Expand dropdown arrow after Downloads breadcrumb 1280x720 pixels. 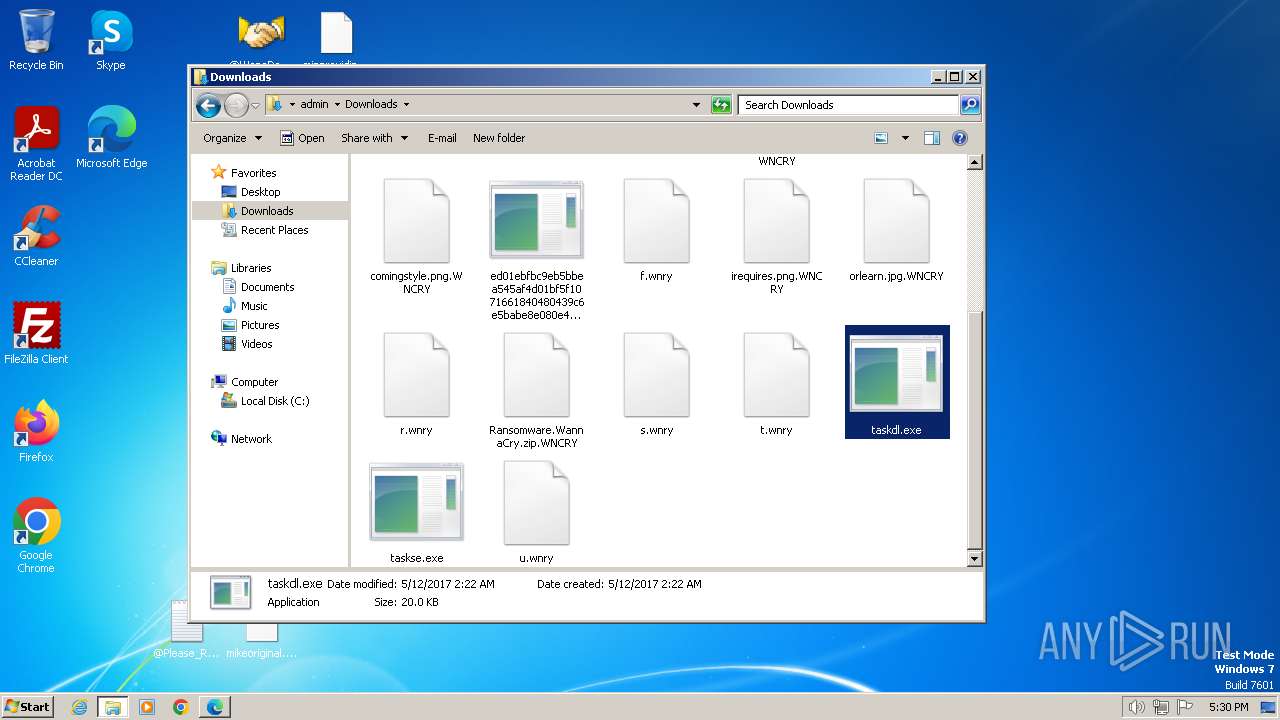coord(406,104)
